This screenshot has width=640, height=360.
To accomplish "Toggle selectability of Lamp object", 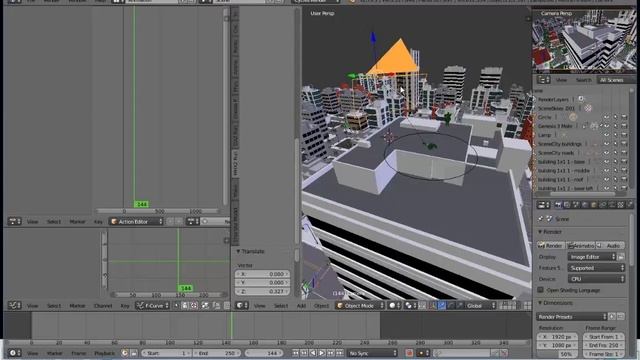I will coord(616,135).
